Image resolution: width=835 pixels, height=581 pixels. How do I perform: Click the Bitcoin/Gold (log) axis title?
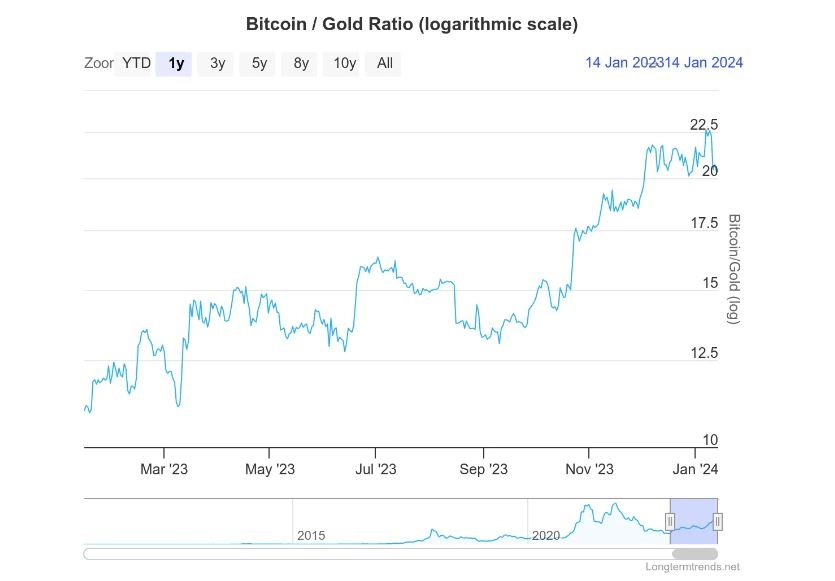click(x=734, y=269)
